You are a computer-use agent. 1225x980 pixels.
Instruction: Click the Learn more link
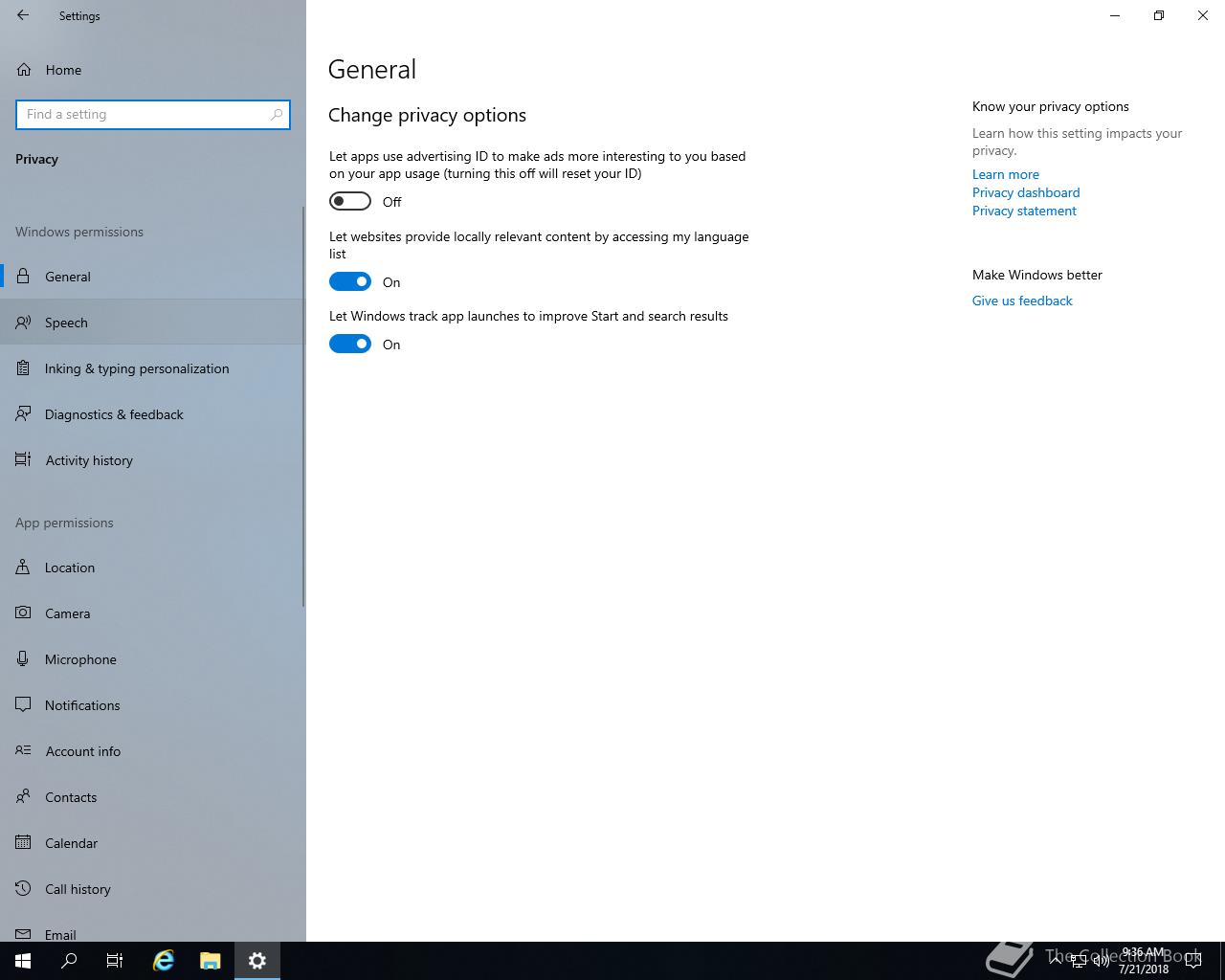coord(1005,174)
